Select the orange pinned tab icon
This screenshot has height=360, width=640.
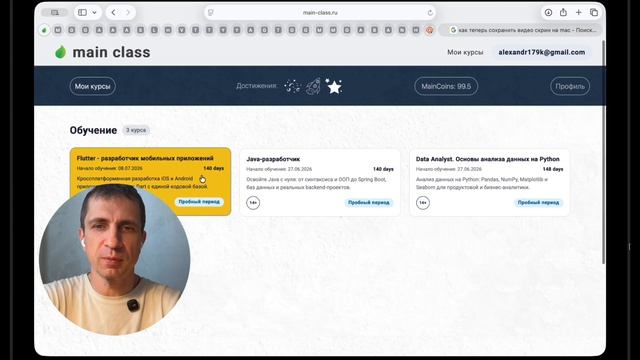429,30
